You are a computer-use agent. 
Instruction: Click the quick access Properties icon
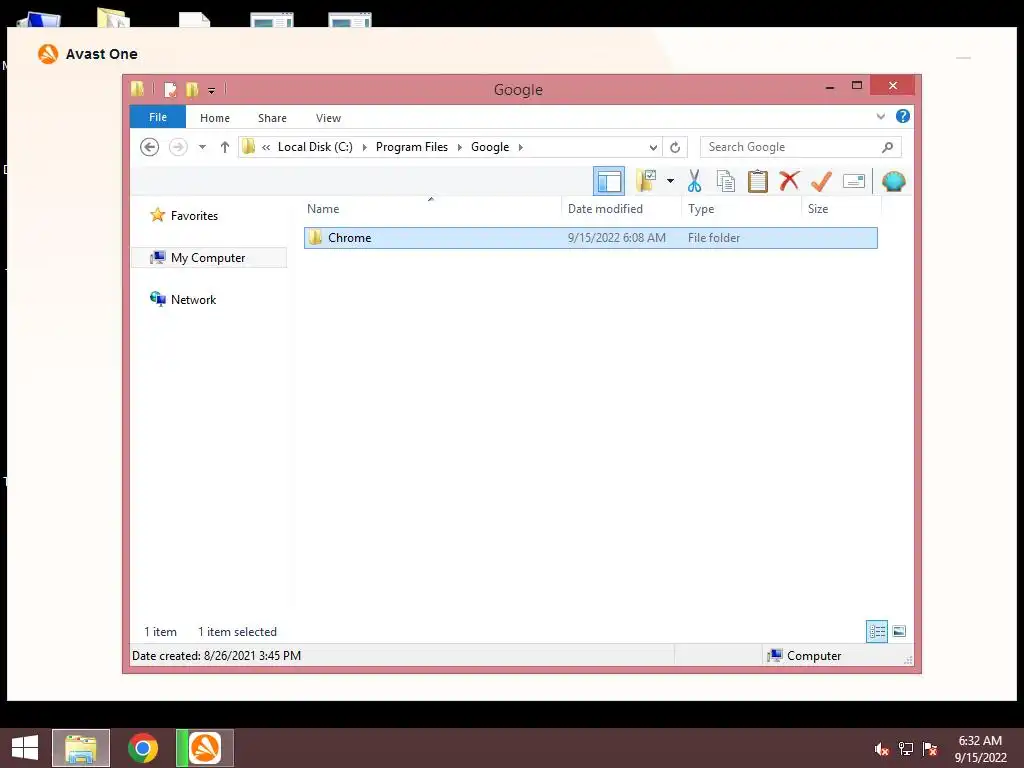(170, 89)
